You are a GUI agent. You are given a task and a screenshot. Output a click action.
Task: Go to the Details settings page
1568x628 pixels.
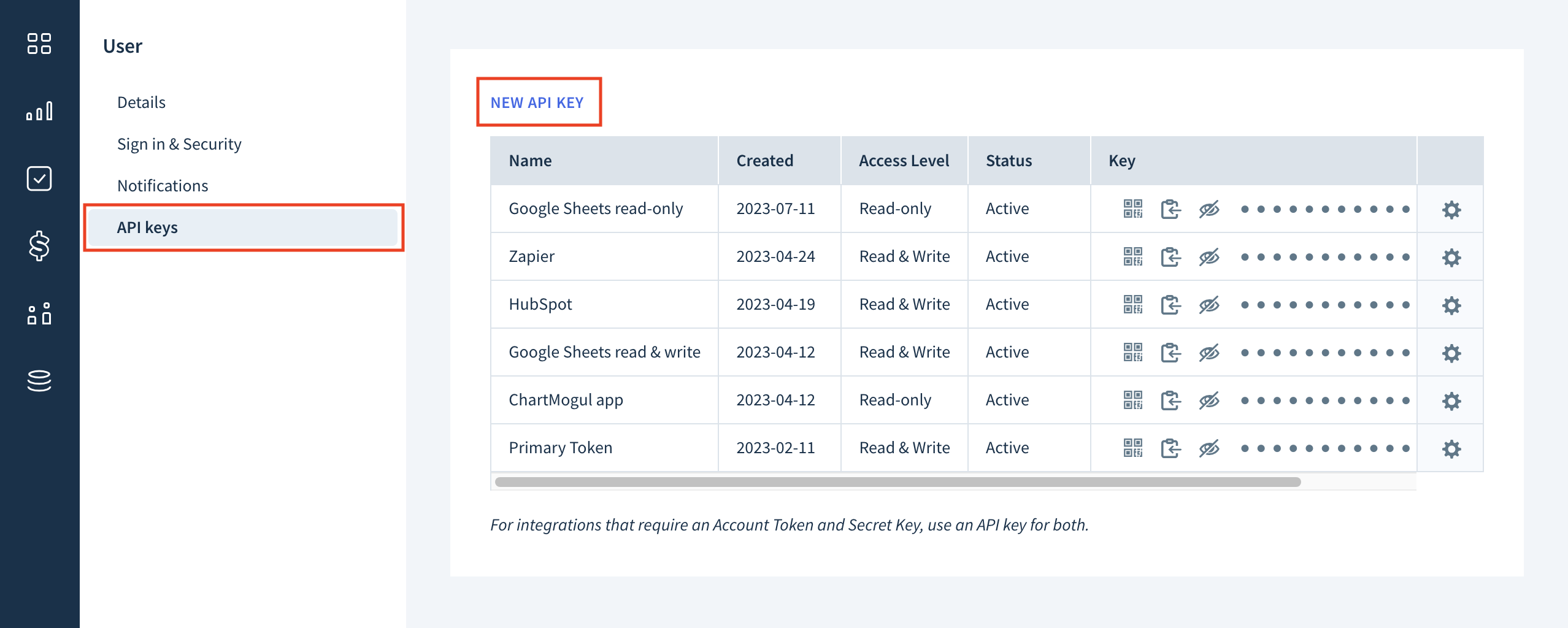point(141,102)
